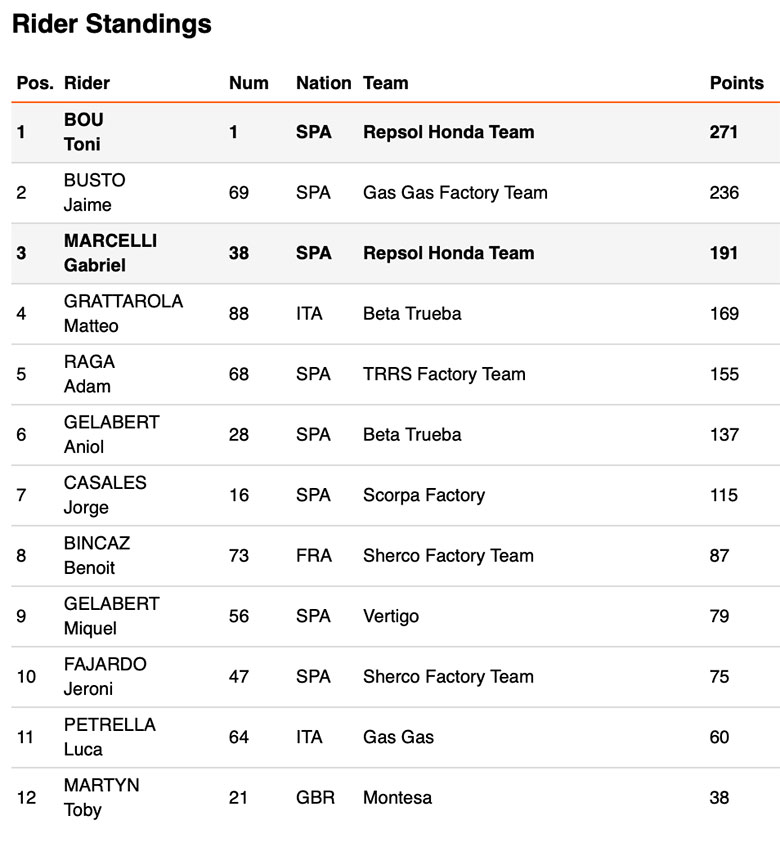
Task: Select the Scorpa Factory team cell
Action: coord(423,495)
